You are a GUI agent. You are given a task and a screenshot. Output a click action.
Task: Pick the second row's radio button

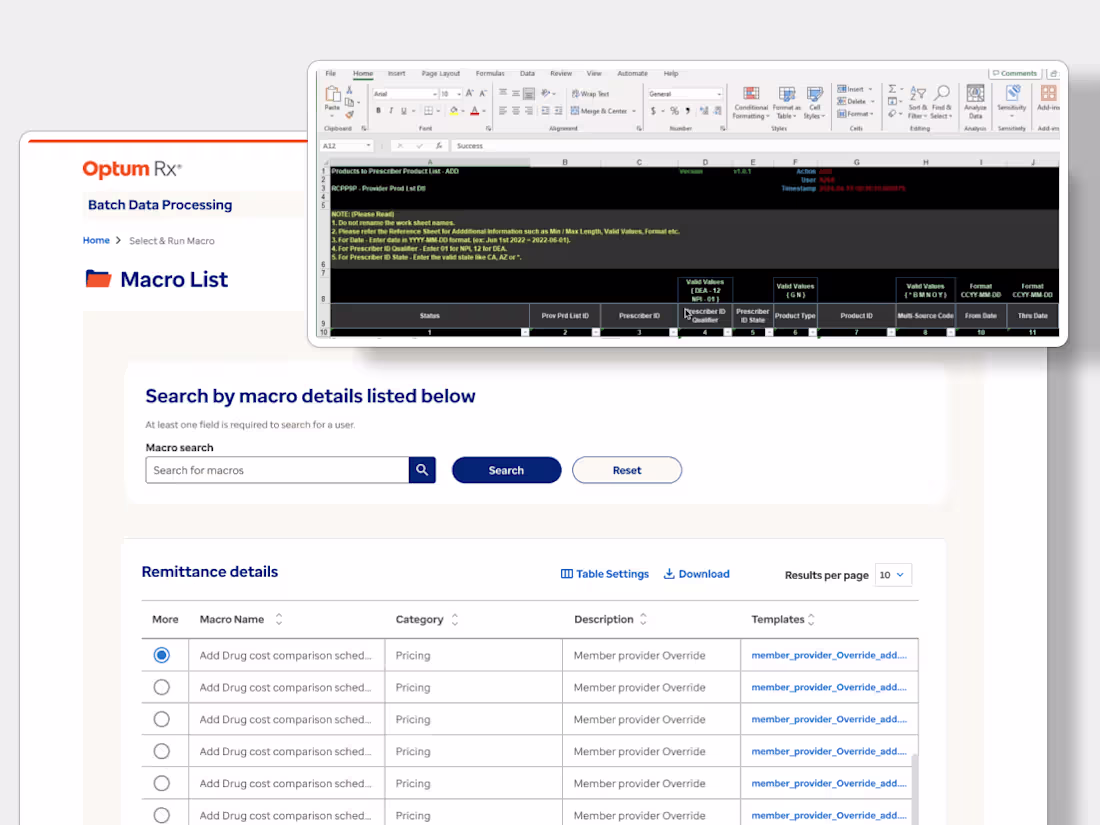point(163,687)
